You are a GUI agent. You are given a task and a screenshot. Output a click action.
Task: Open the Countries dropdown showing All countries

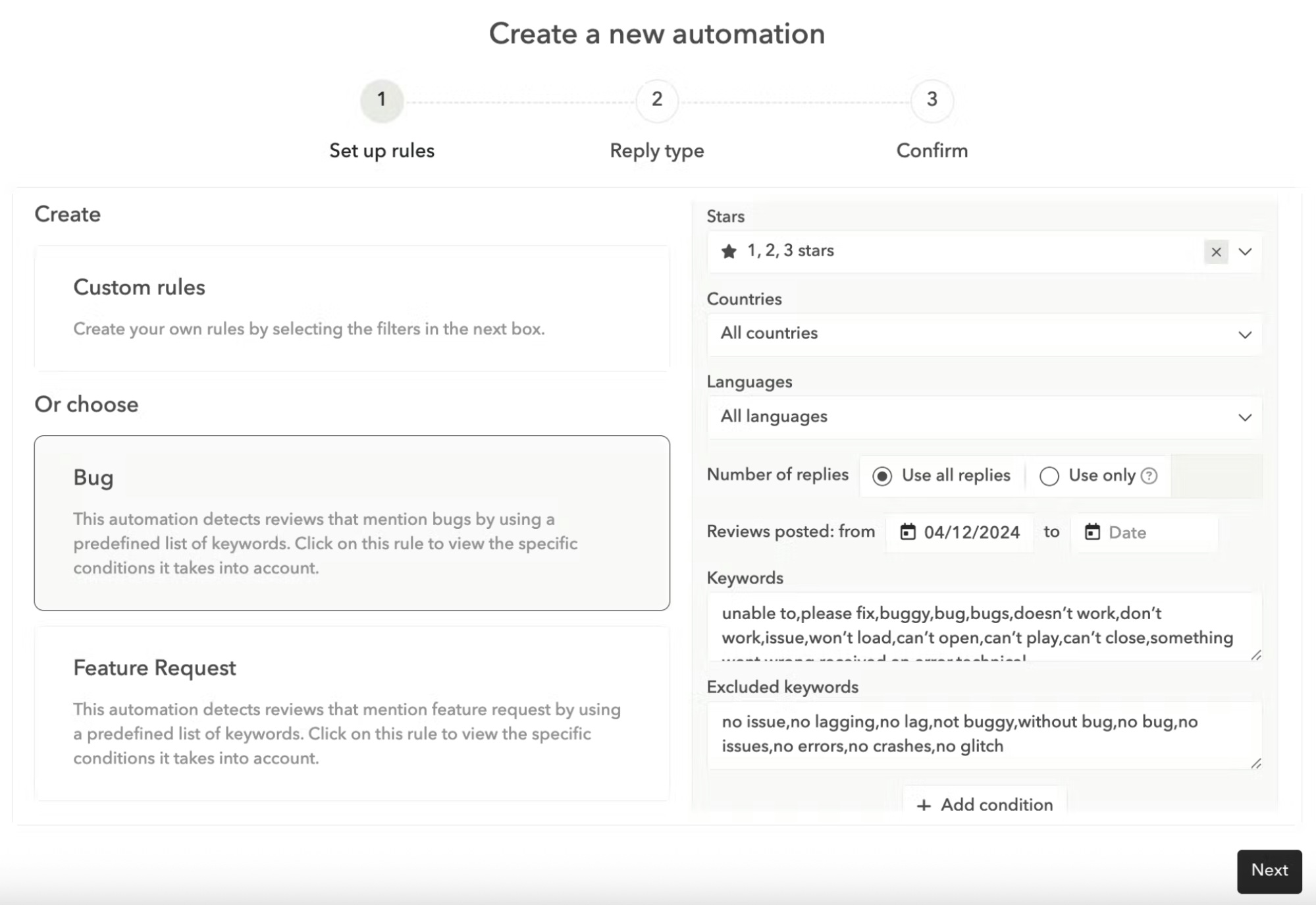click(984, 334)
